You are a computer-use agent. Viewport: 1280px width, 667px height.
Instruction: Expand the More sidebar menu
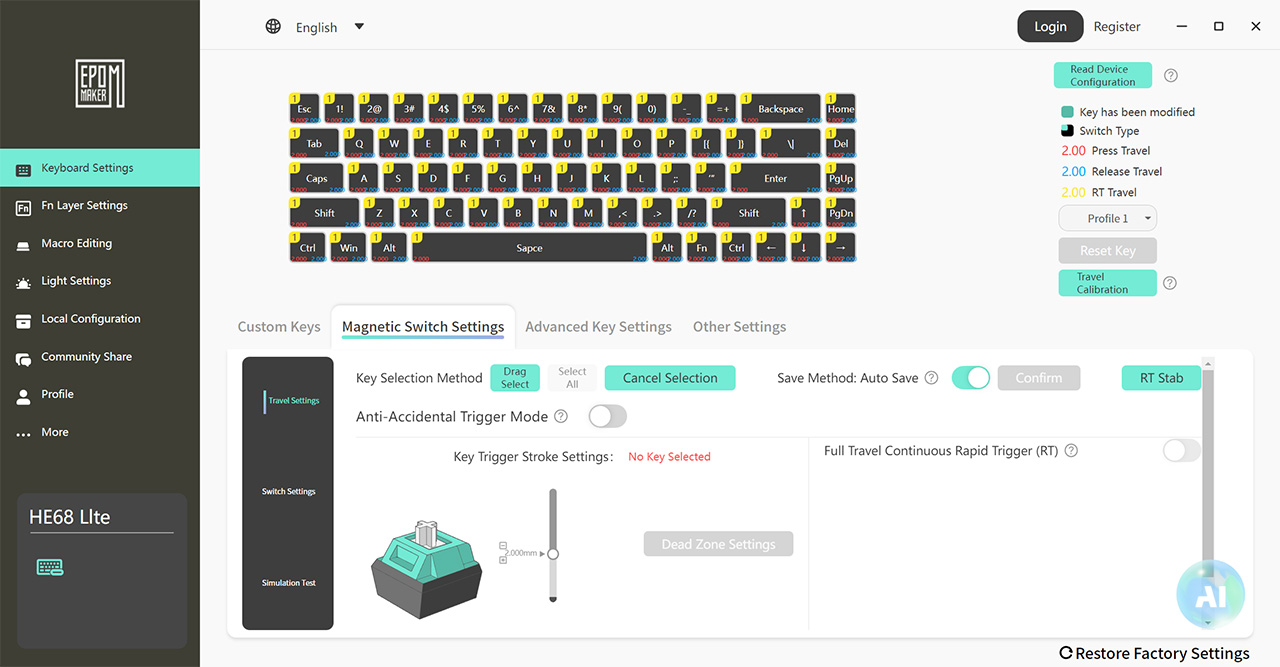point(55,433)
